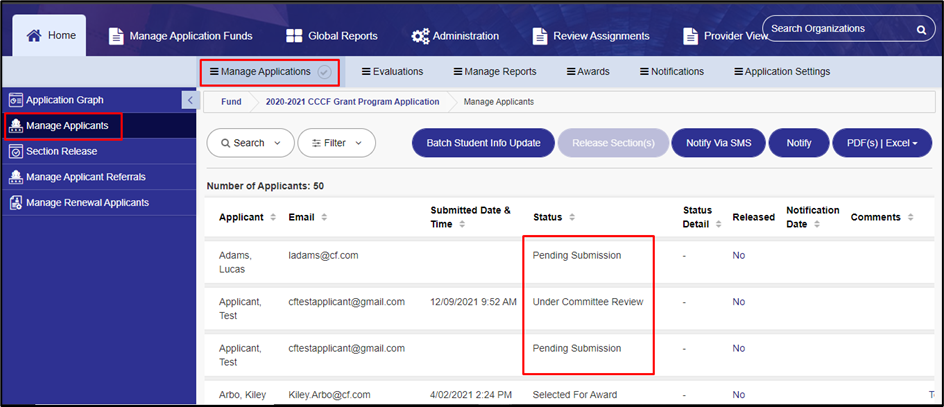Open the Filter dropdown

(337, 143)
